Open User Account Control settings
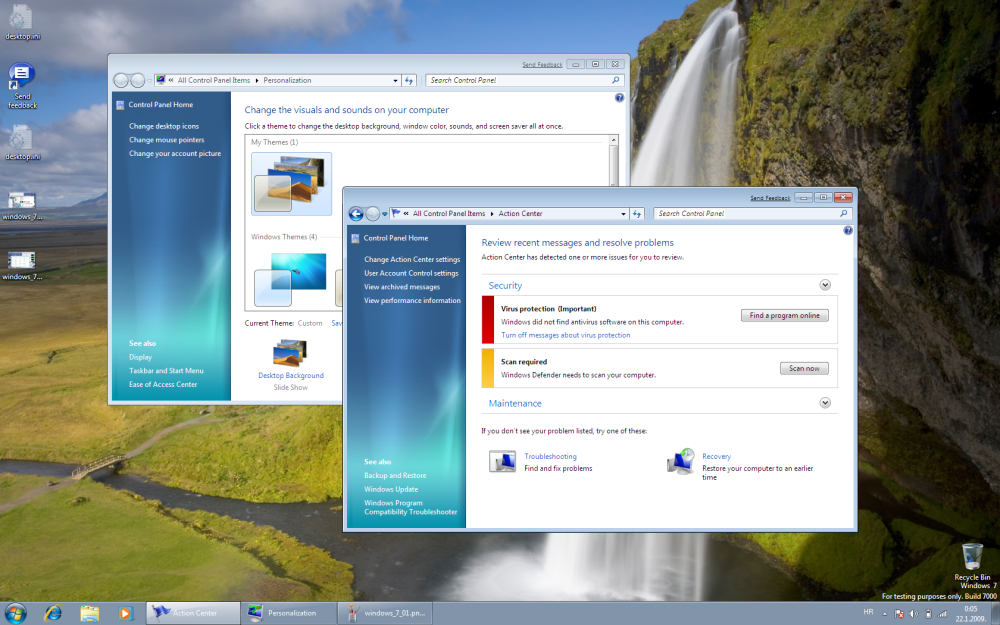Image resolution: width=1000 pixels, height=625 pixels. click(411, 274)
